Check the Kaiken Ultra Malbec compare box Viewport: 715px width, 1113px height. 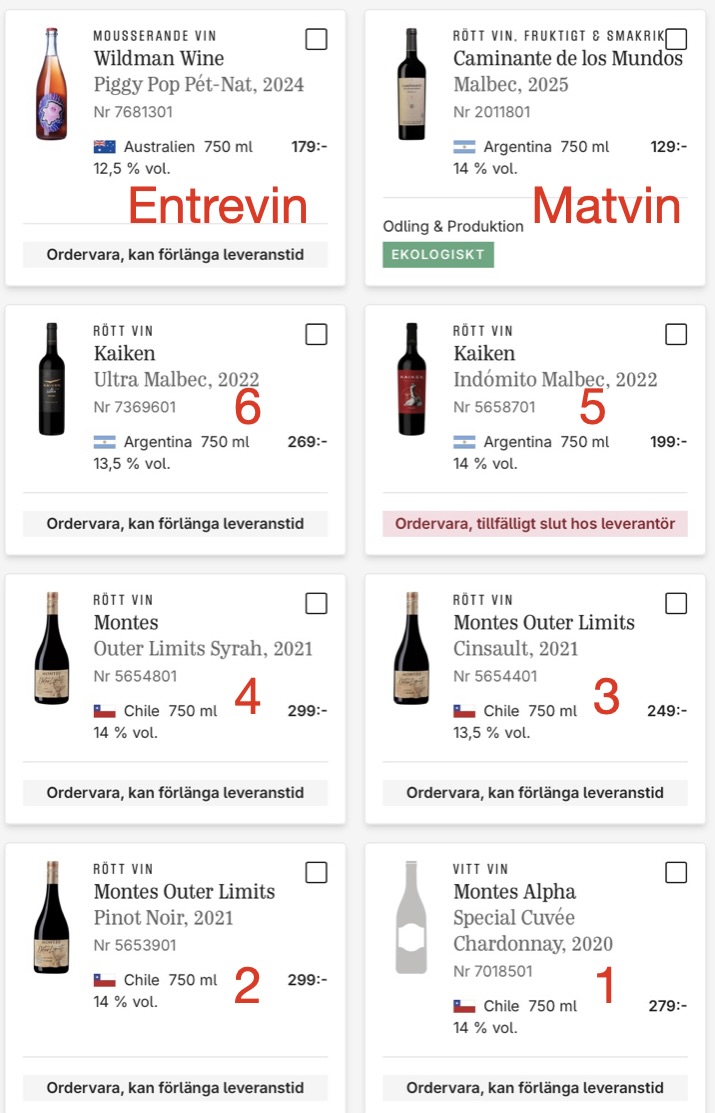(x=316, y=334)
